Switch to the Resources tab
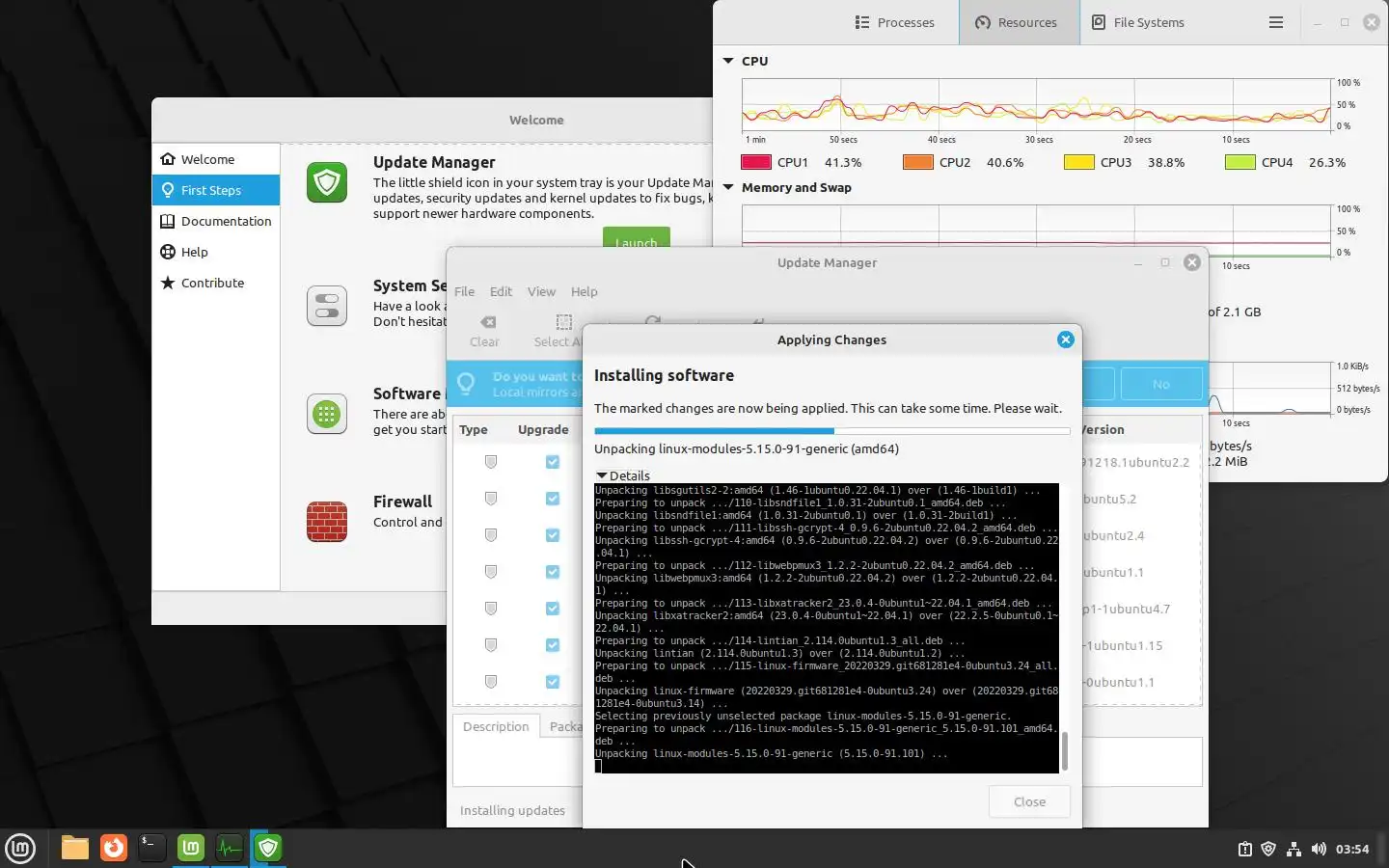This screenshot has width=1389, height=868. pos(1019,22)
